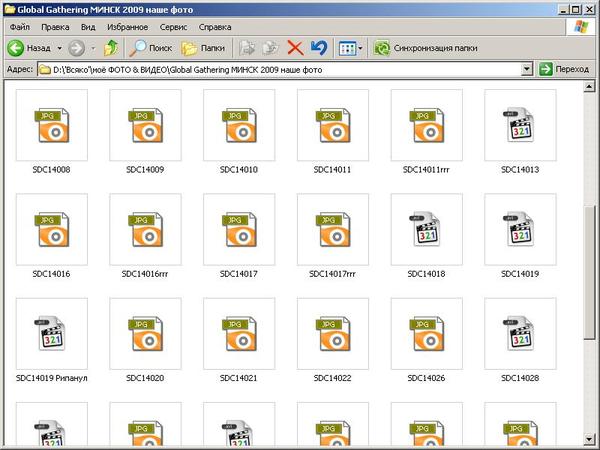Select the SDC14019 video file

[x=520, y=236]
